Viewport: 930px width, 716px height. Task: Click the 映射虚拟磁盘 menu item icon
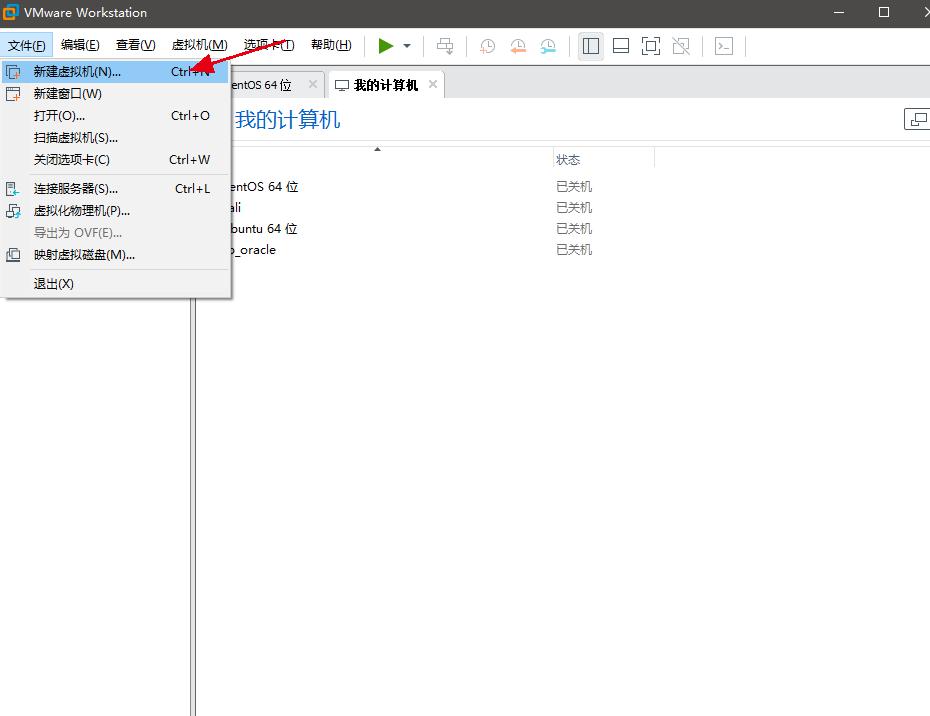[x=13, y=254]
